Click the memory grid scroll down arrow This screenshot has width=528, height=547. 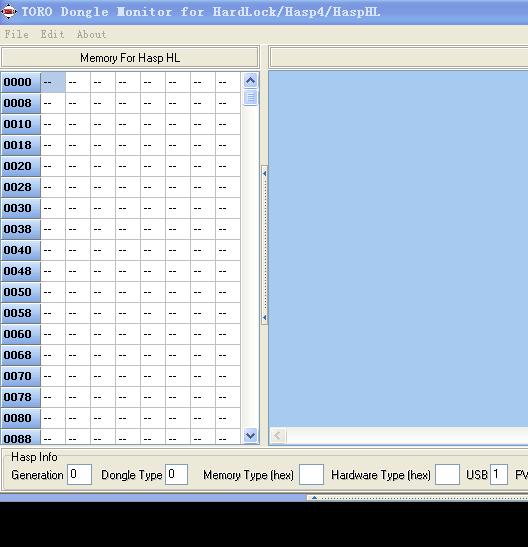tap(250, 435)
